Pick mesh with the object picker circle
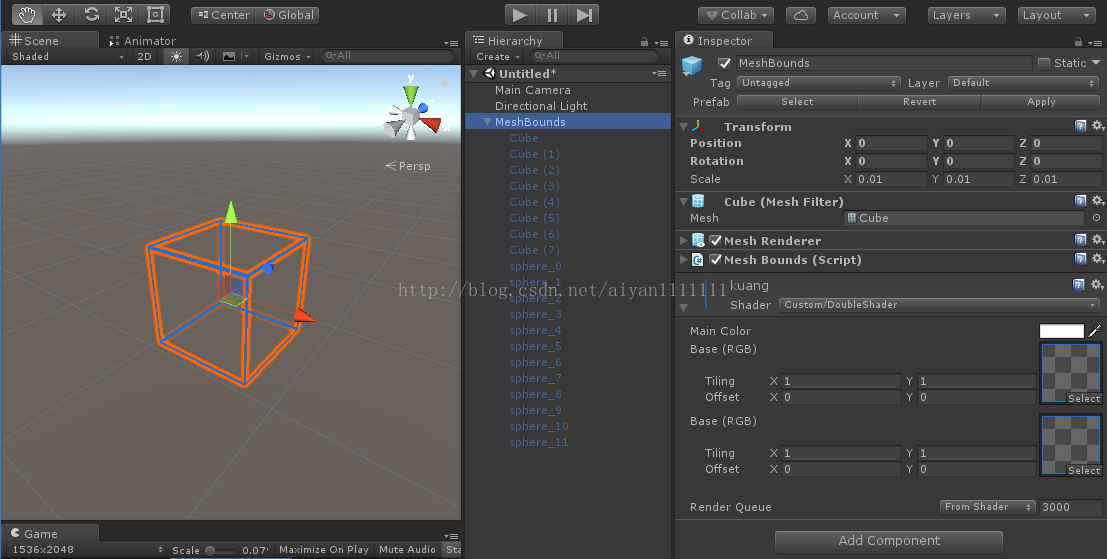Screen dimensions: 1107x559 pos(1096,218)
